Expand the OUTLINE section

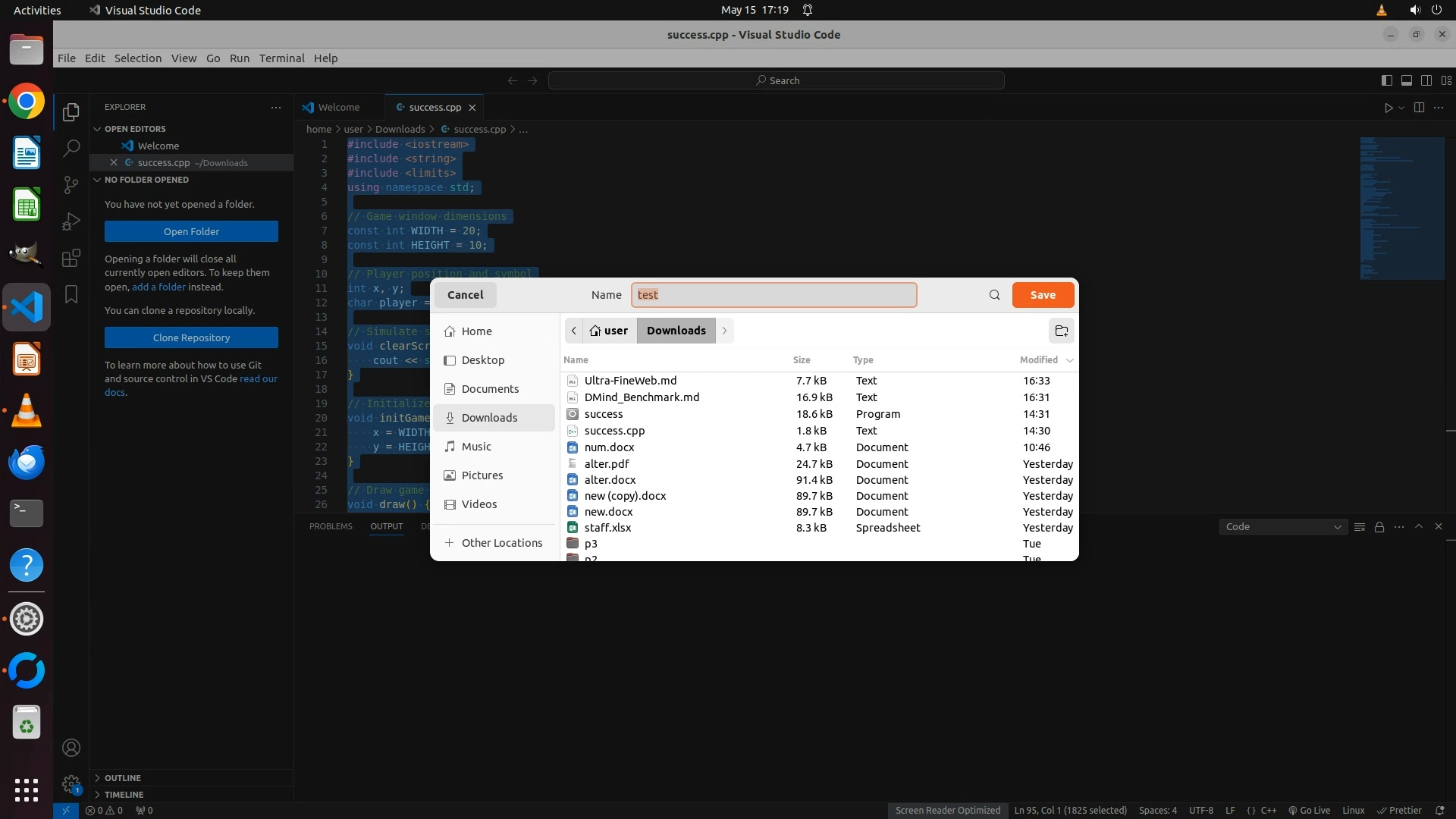pyautogui.click(x=123, y=778)
